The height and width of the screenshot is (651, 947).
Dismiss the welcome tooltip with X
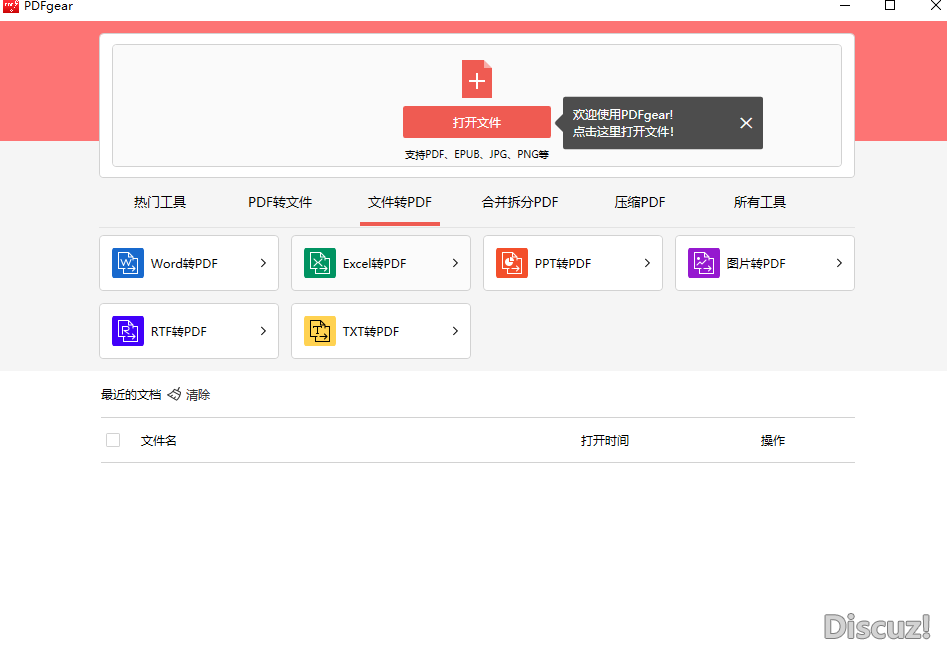click(746, 123)
